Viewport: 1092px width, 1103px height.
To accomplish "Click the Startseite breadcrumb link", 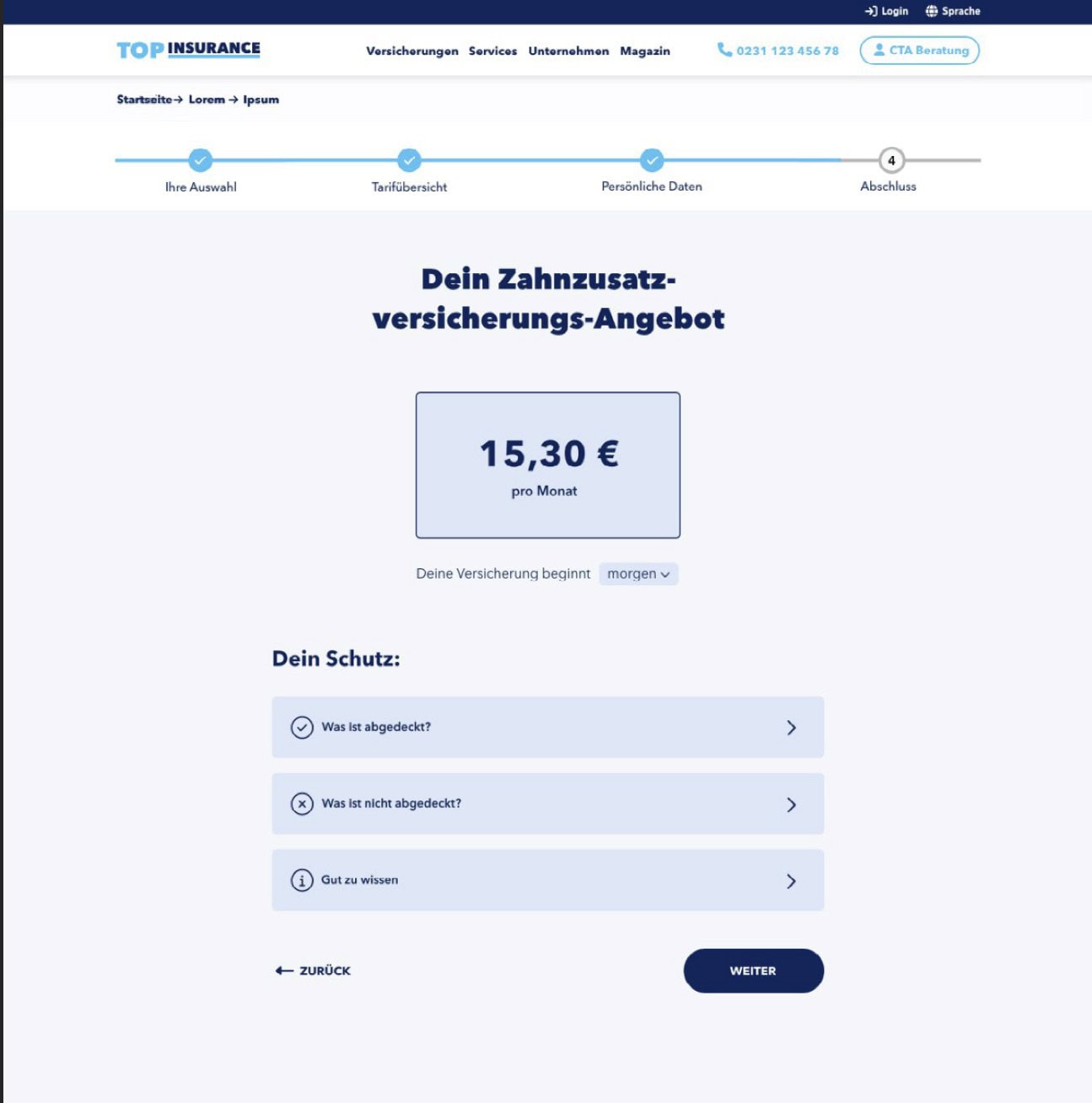I will [144, 100].
